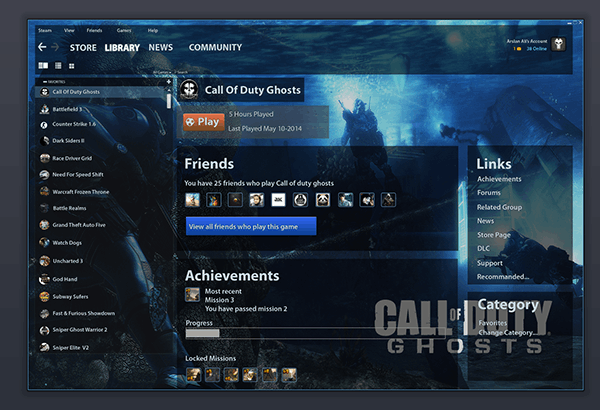The image size is (600, 410).
Task: Click the Uncharted 3 game icon
Action: [45, 261]
